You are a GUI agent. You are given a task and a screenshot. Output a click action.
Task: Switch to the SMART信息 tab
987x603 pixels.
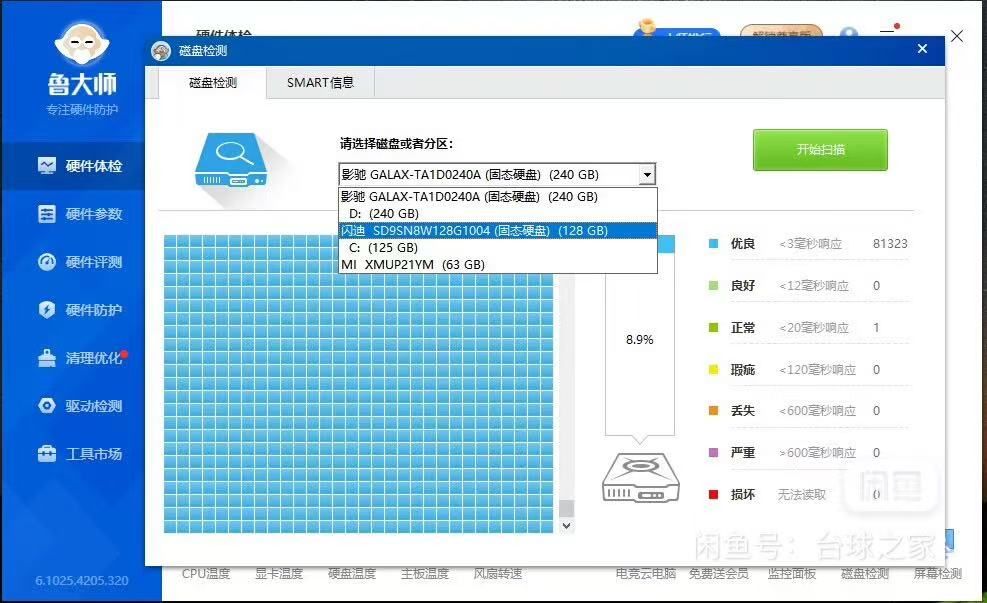pos(320,83)
